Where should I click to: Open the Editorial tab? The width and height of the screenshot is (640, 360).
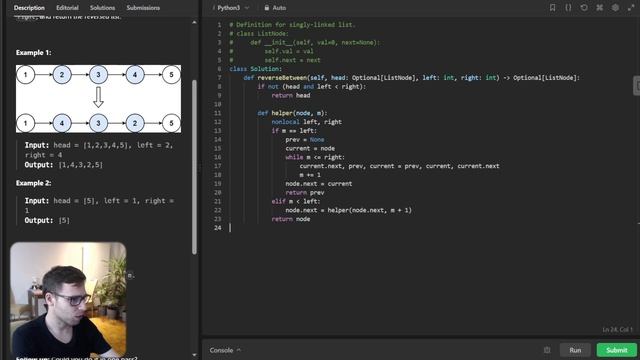tap(67, 8)
